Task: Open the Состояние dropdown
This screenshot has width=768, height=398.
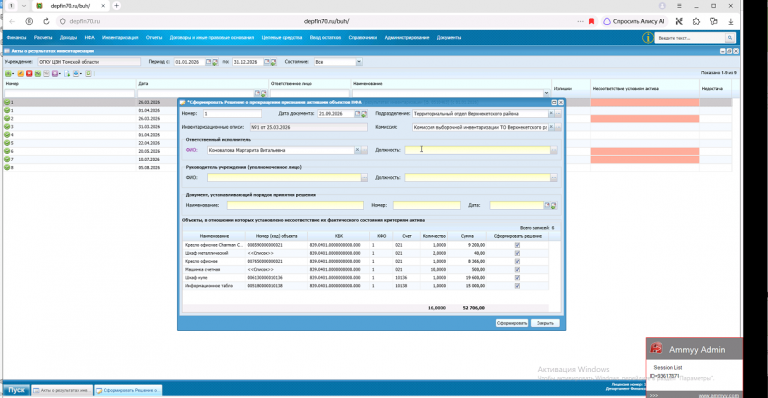Action: (359, 62)
